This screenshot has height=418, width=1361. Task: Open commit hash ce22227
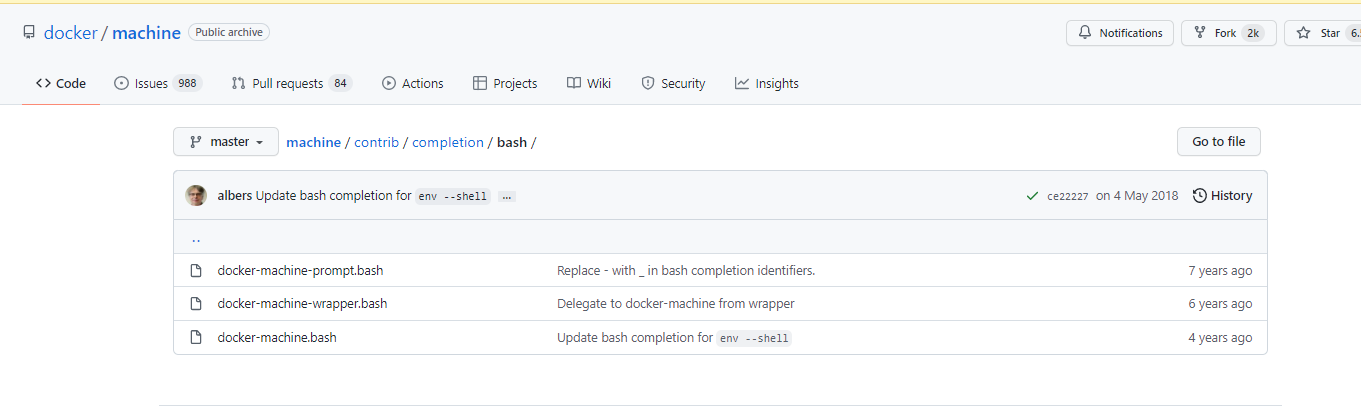click(x=1067, y=197)
